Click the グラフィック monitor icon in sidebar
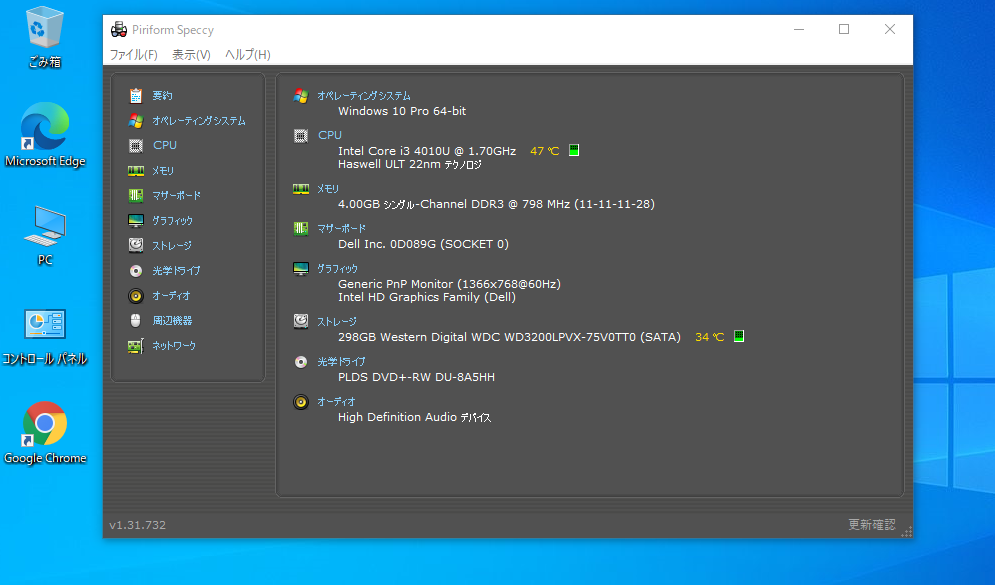This screenshot has width=995, height=585. pyautogui.click(x=136, y=220)
